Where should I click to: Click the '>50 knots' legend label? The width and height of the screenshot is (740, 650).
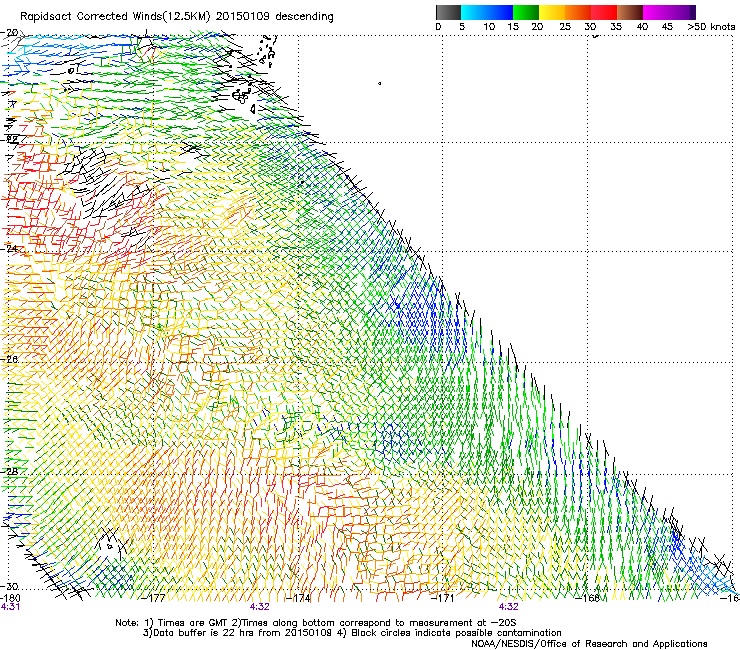(x=711, y=27)
